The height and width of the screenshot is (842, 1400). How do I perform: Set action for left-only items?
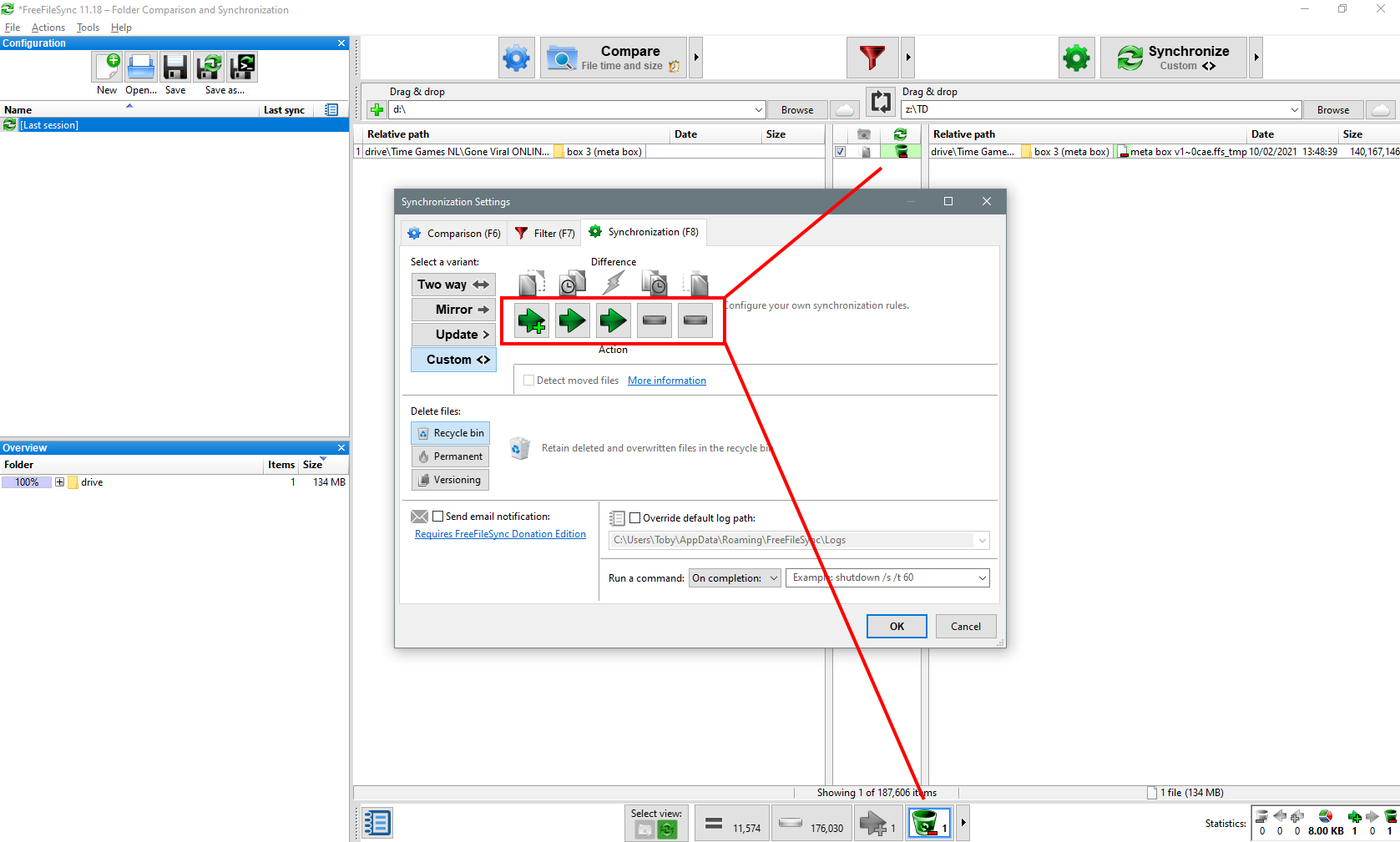531,320
